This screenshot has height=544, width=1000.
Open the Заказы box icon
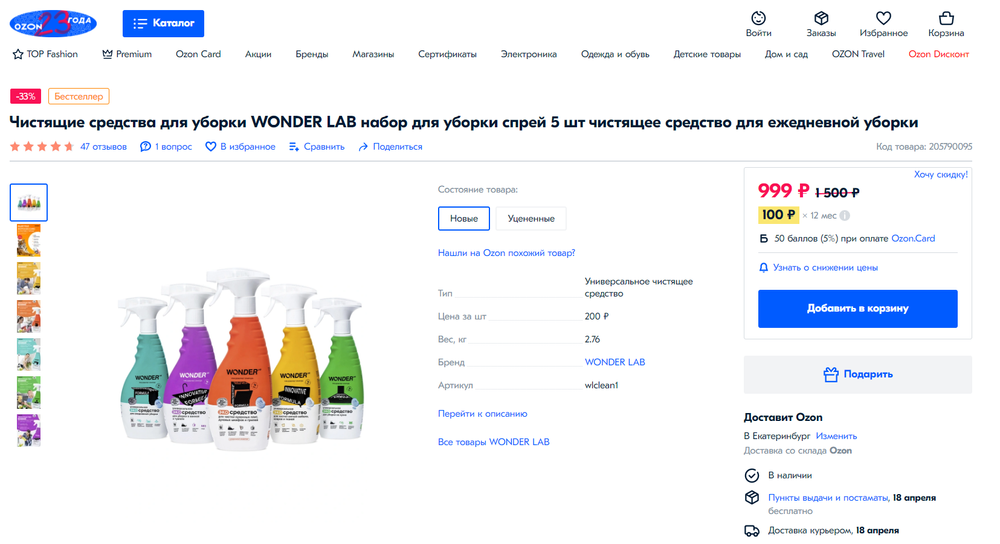click(x=821, y=18)
